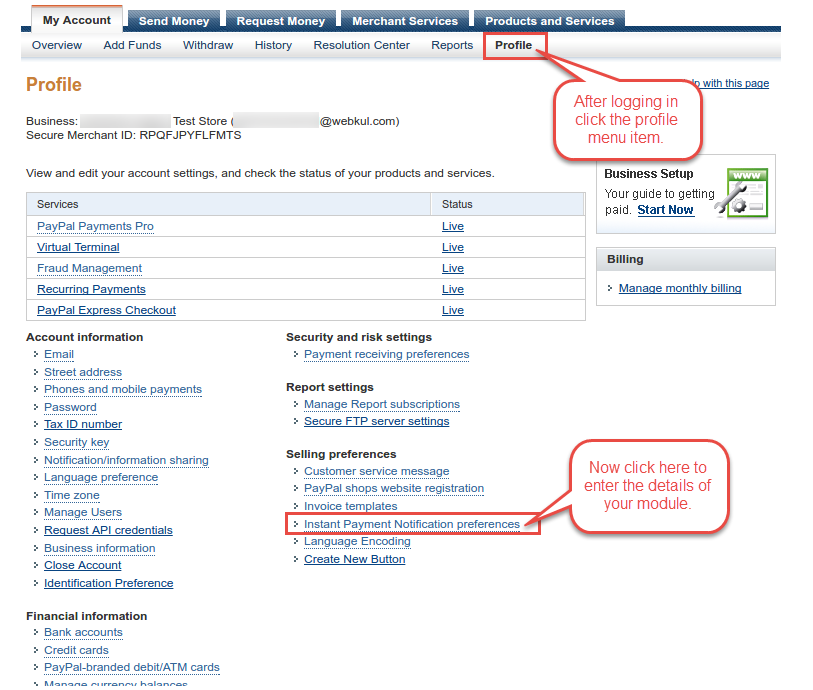Image resolution: width=813 pixels, height=690 pixels.
Task: Open Manage Report subscriptions
Action: point(382,404)
